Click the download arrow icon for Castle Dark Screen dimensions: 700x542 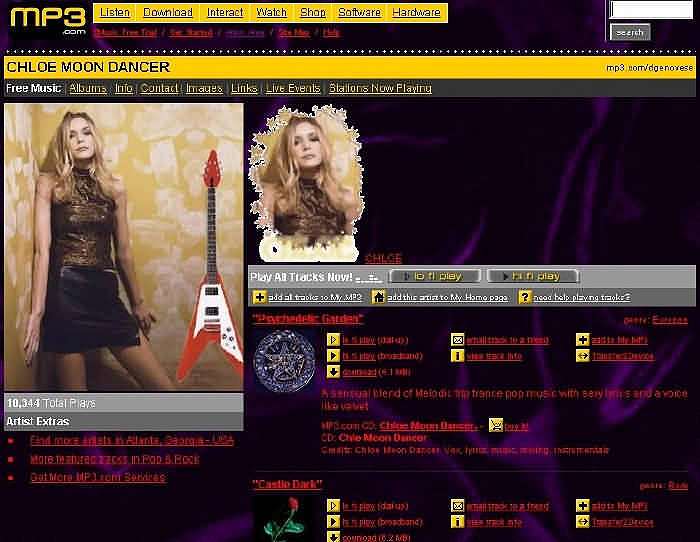(x=333, y=537)
